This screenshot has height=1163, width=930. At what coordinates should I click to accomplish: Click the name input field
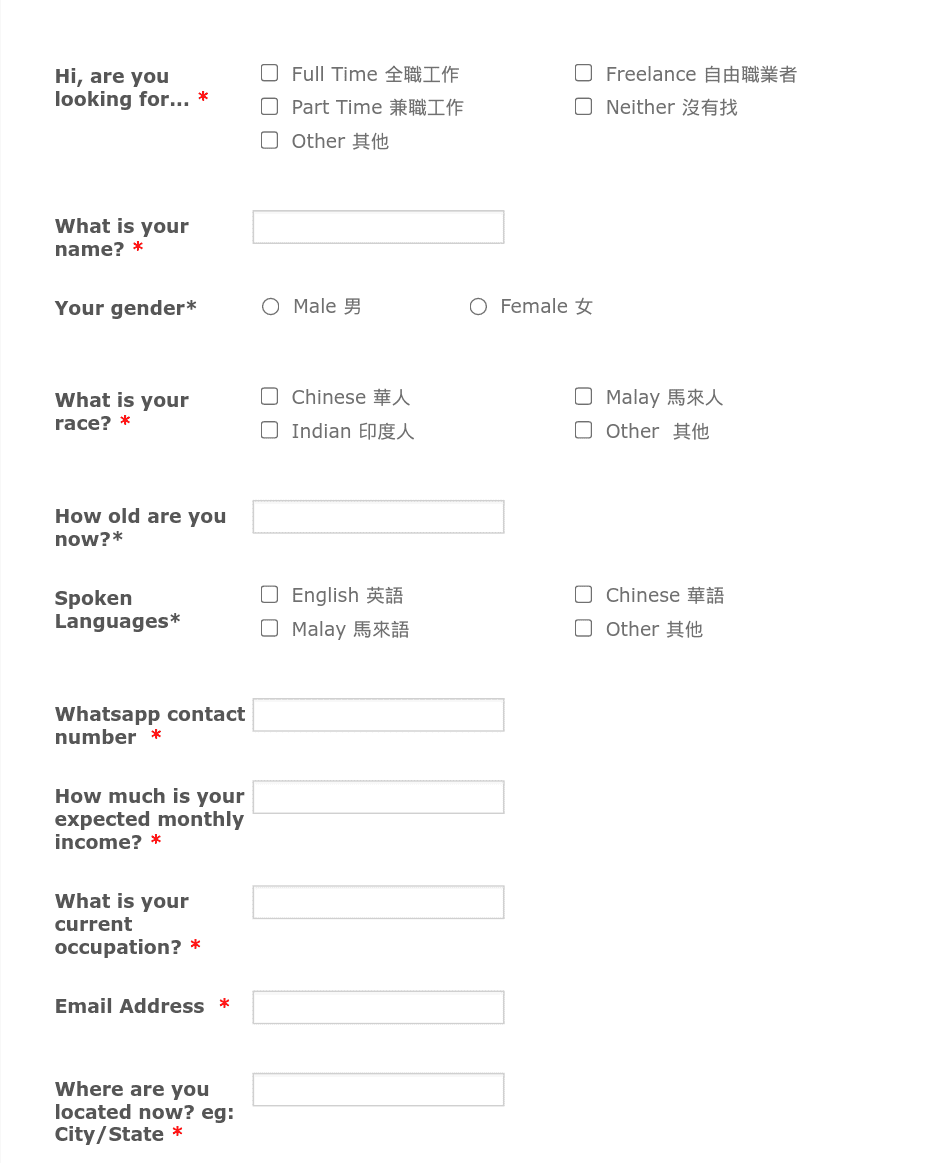click(378, 227)
